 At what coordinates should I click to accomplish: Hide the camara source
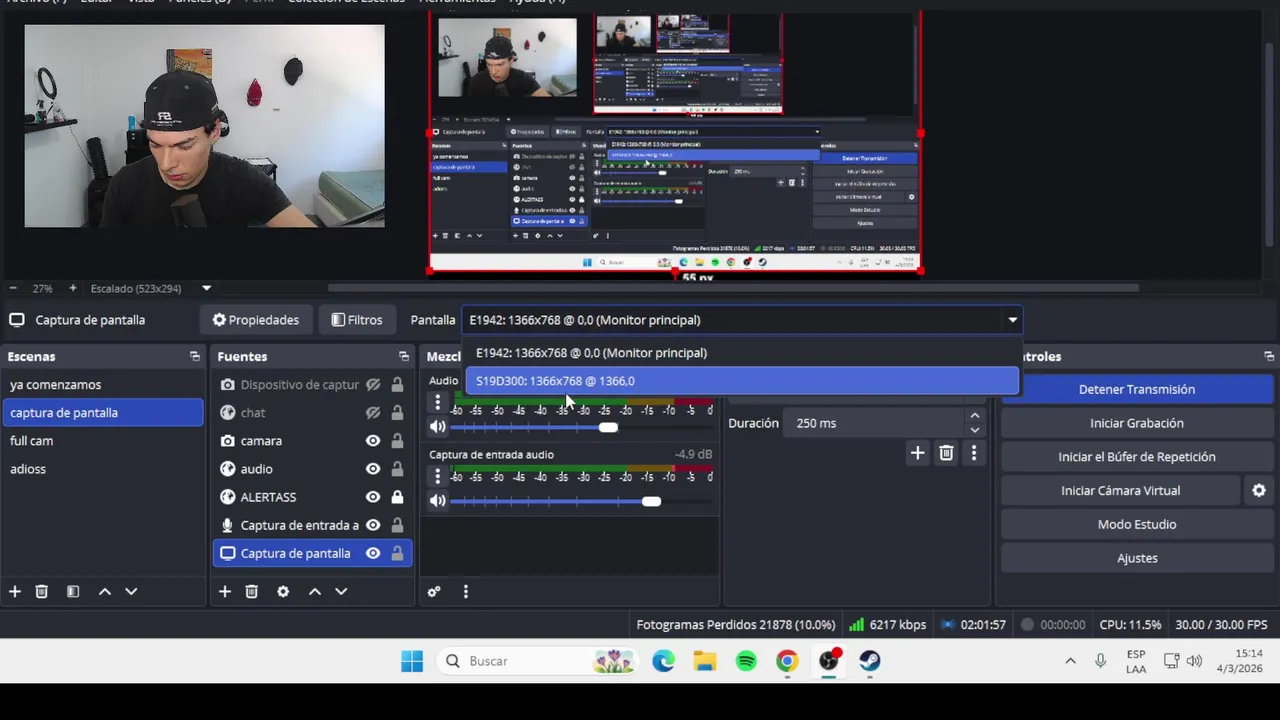click(x=373, y=440)
